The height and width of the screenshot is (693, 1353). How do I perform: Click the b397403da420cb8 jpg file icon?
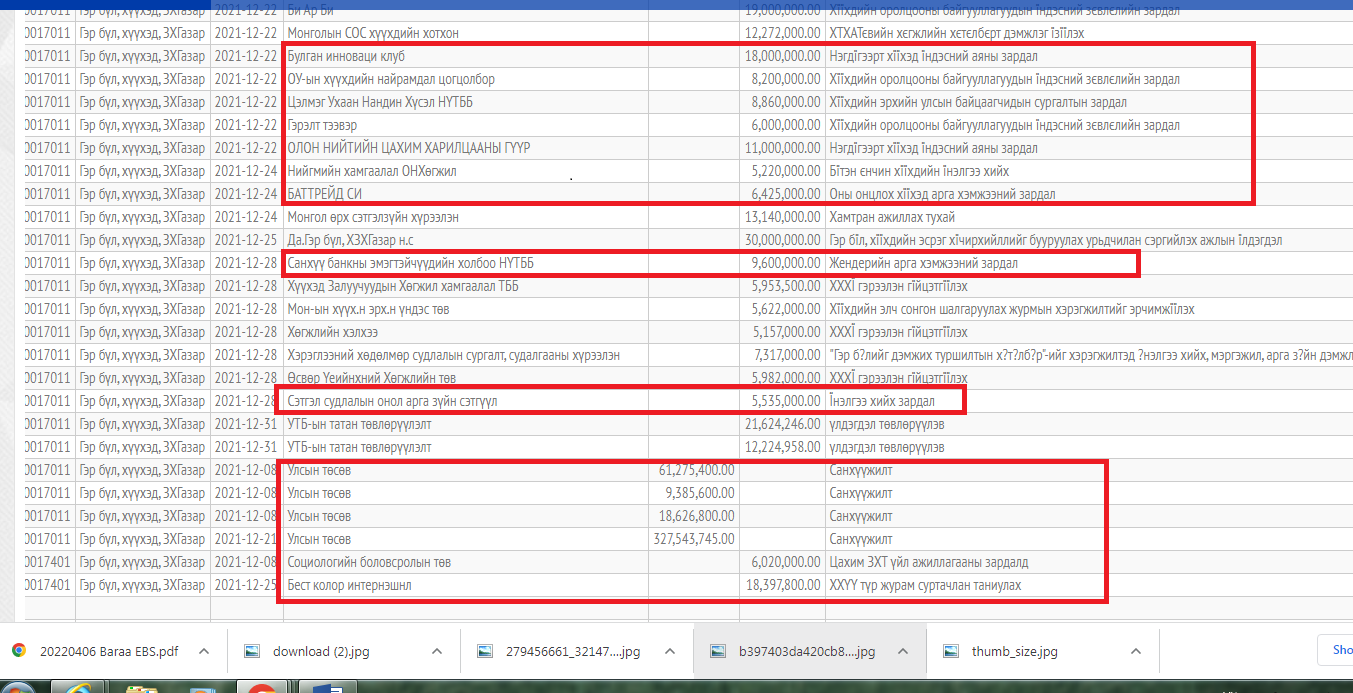coord(718,651)
